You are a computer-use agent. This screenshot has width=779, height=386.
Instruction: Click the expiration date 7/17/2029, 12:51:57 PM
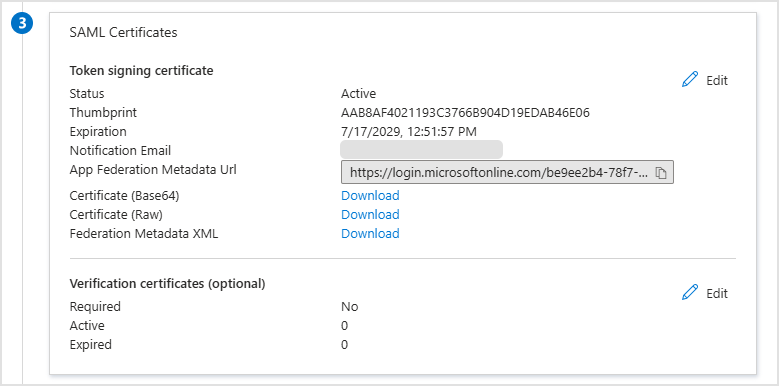[x=408, y=132]
